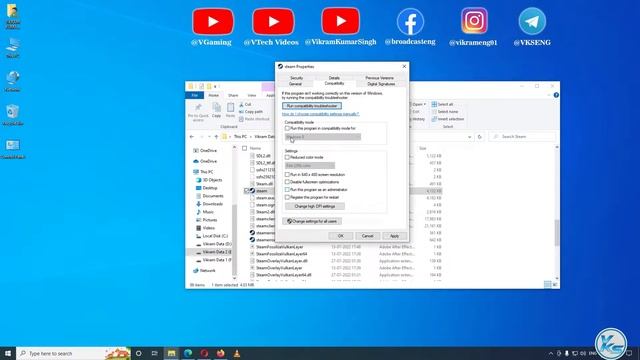The image size is (640, 360).
Task: Open the @VGaming YouTube icon
Action: point(213,22)
